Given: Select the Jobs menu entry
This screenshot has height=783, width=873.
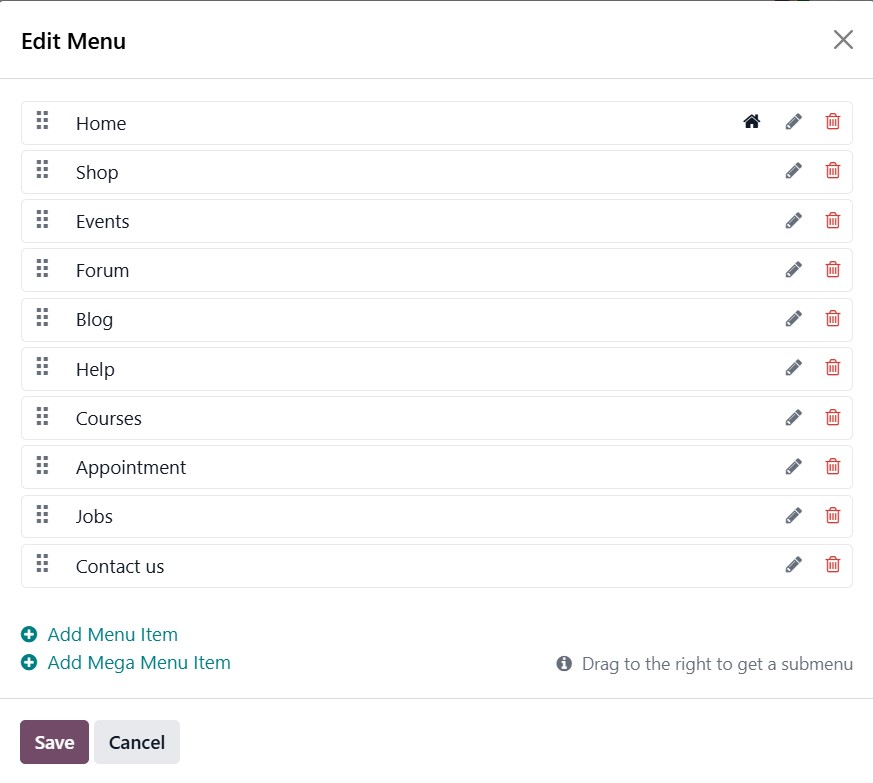Looking at the screenshot, I should point(94,517).
